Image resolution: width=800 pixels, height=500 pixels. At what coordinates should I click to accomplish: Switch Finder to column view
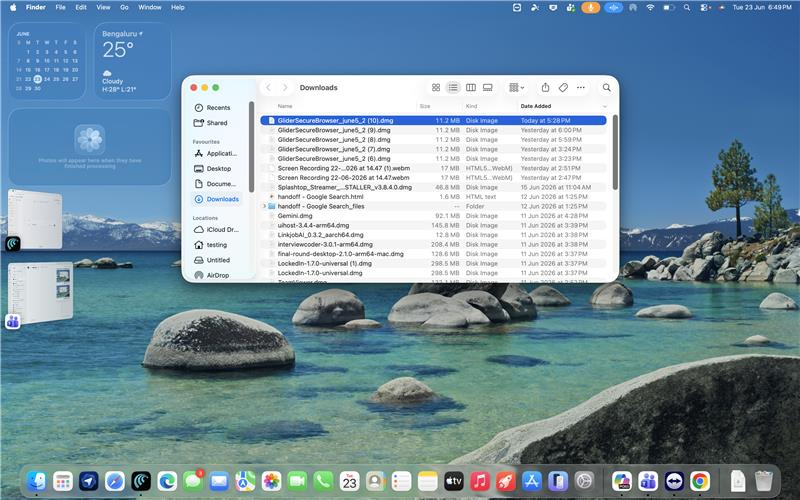pos(470,88)
